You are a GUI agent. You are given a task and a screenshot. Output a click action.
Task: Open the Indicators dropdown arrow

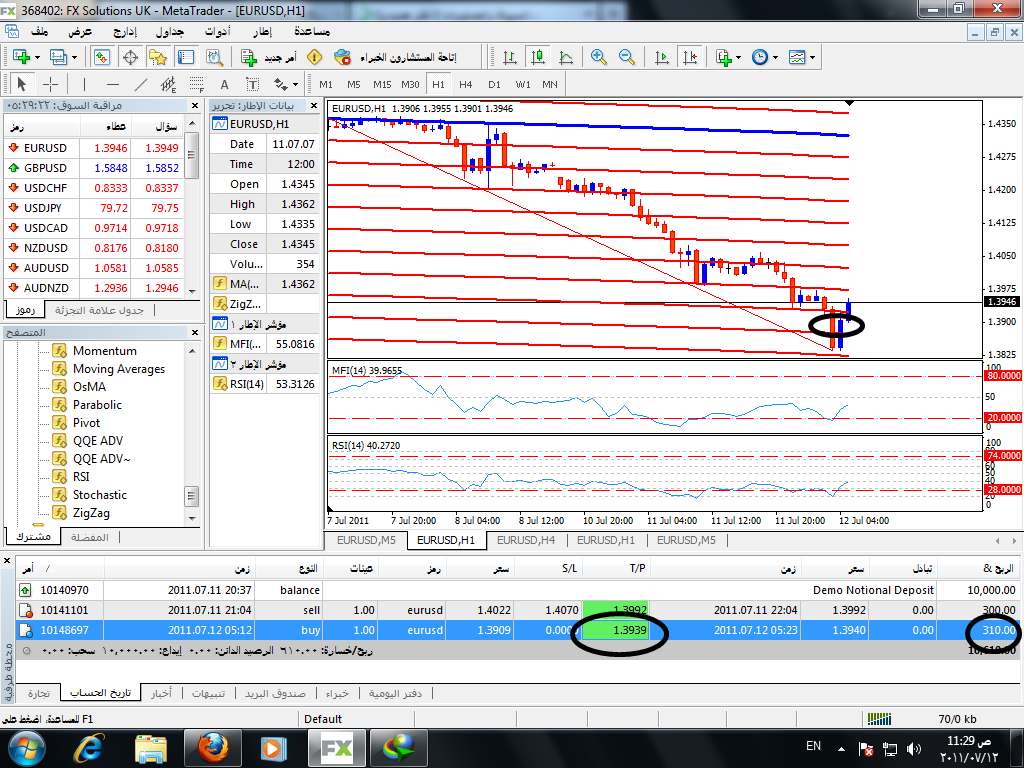pyautogui.click(x=739, y=57)
